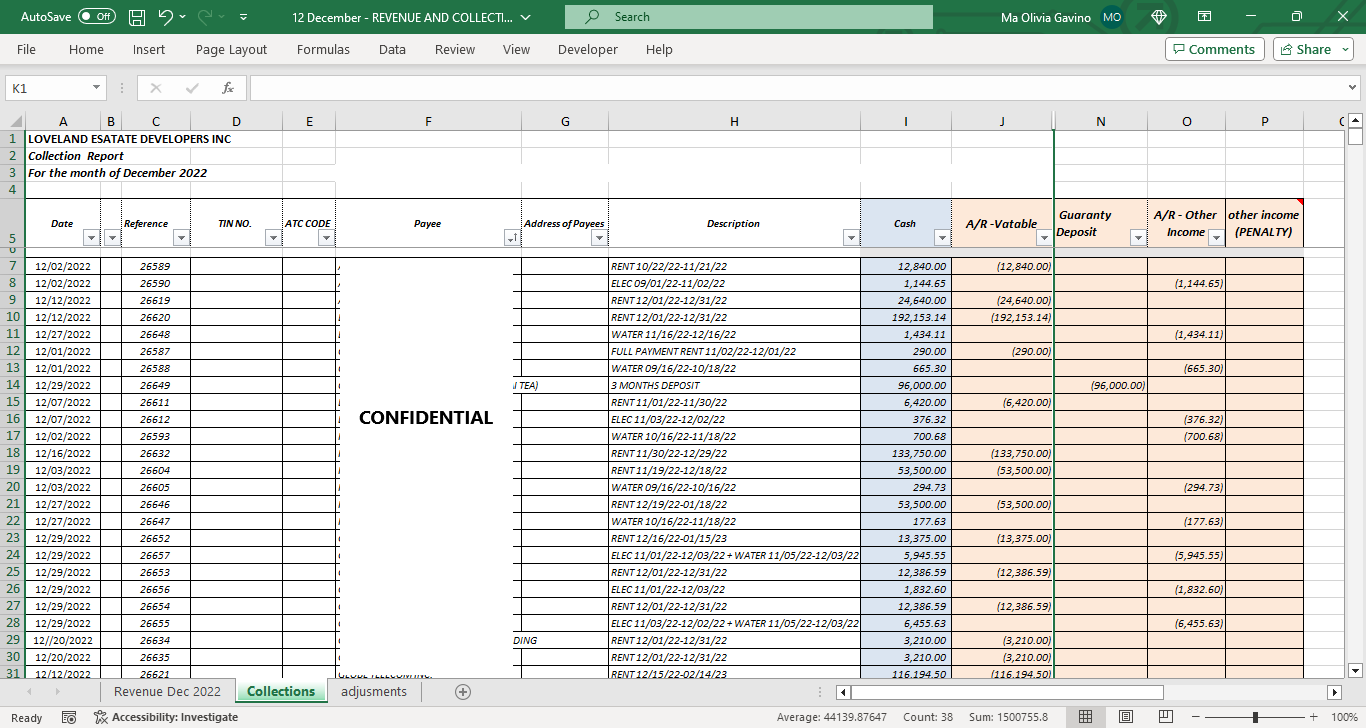
Task: Click the Save icon in title bar
Action: point(137,17)
